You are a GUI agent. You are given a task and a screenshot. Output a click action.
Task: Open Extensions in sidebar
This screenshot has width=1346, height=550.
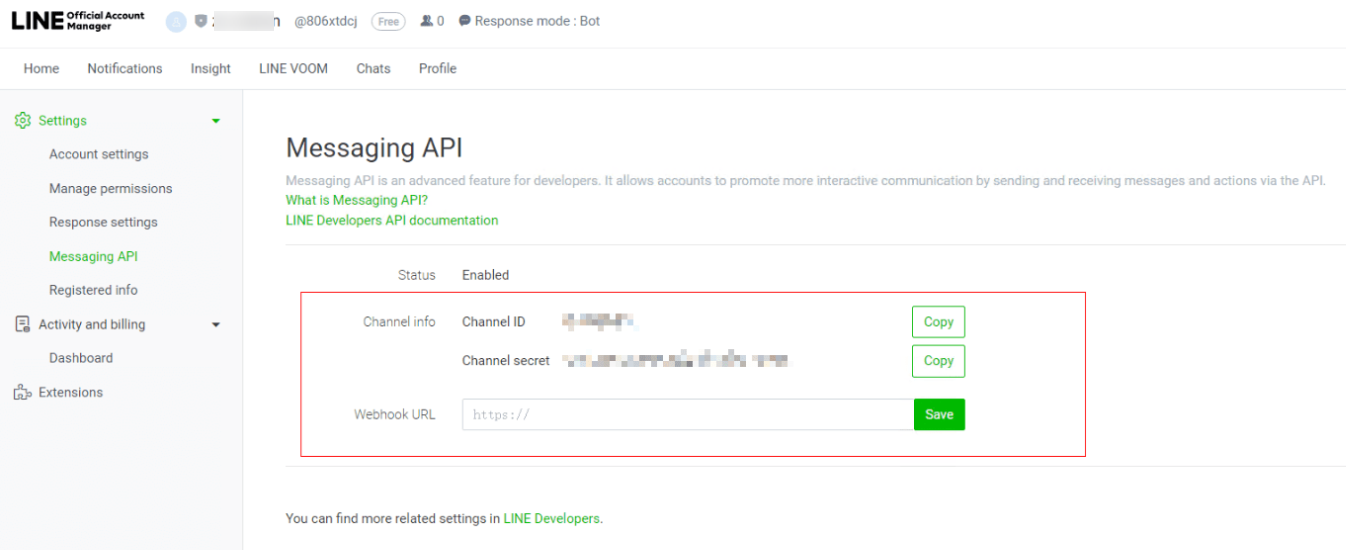tap(71, 392)
